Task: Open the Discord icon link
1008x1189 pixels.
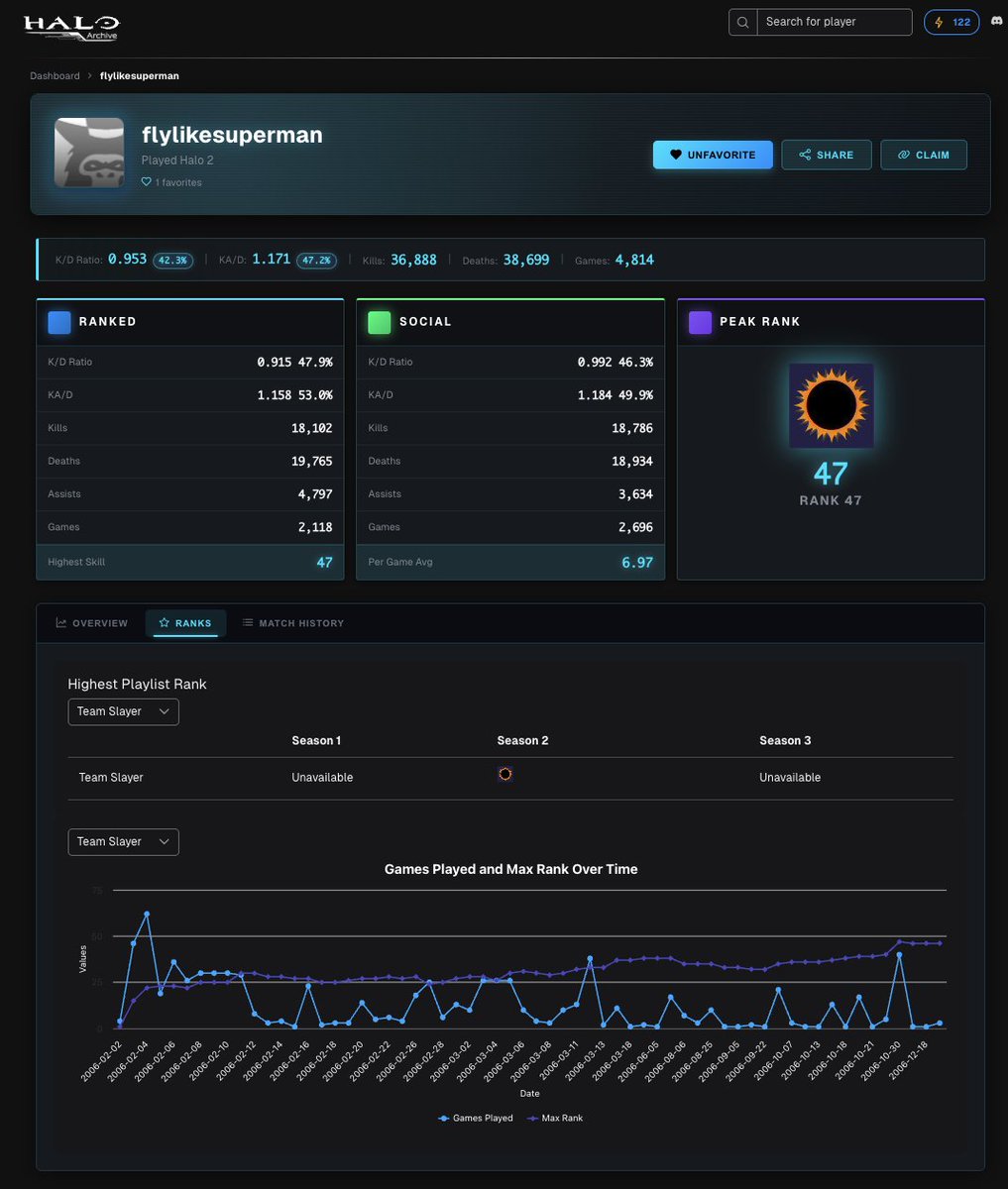Action: (x=996, y=22)
